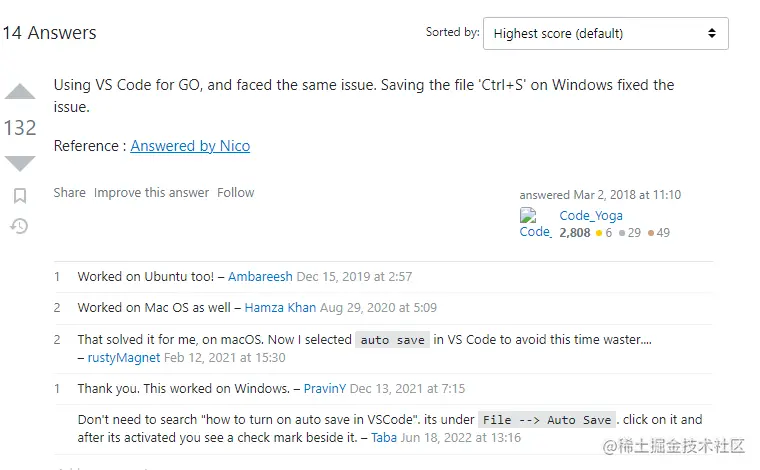Open Taba's profile link
Screen dimensions: 760x470
(384, 438)
